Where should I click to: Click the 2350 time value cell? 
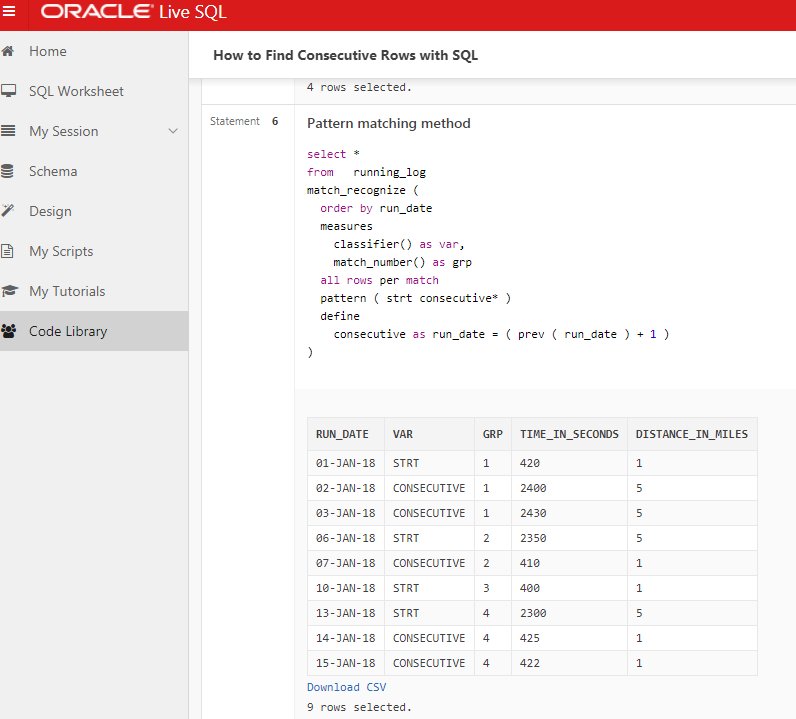[x=569, y=538]
